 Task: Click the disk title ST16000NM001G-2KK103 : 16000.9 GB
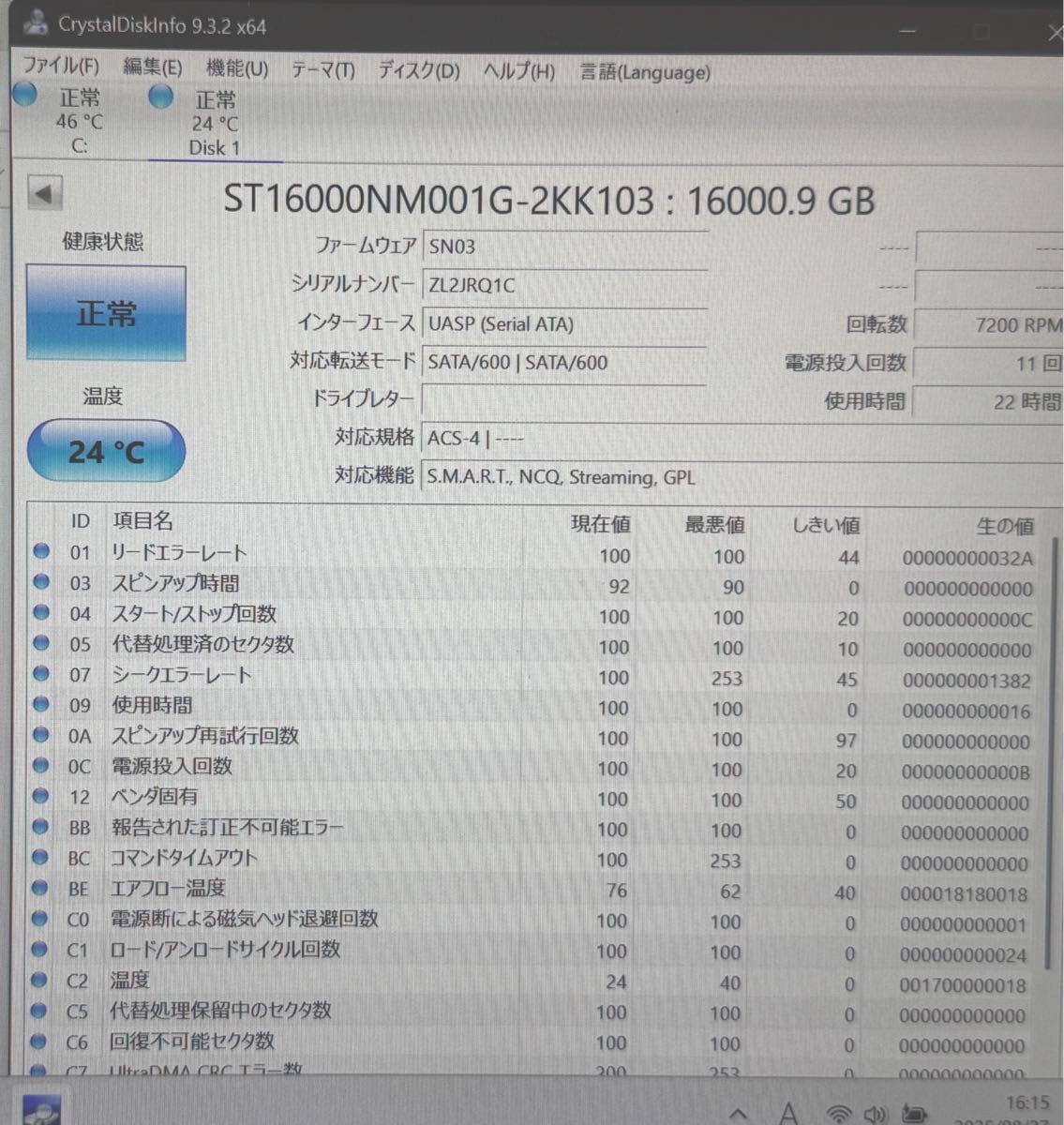point(548,201)
